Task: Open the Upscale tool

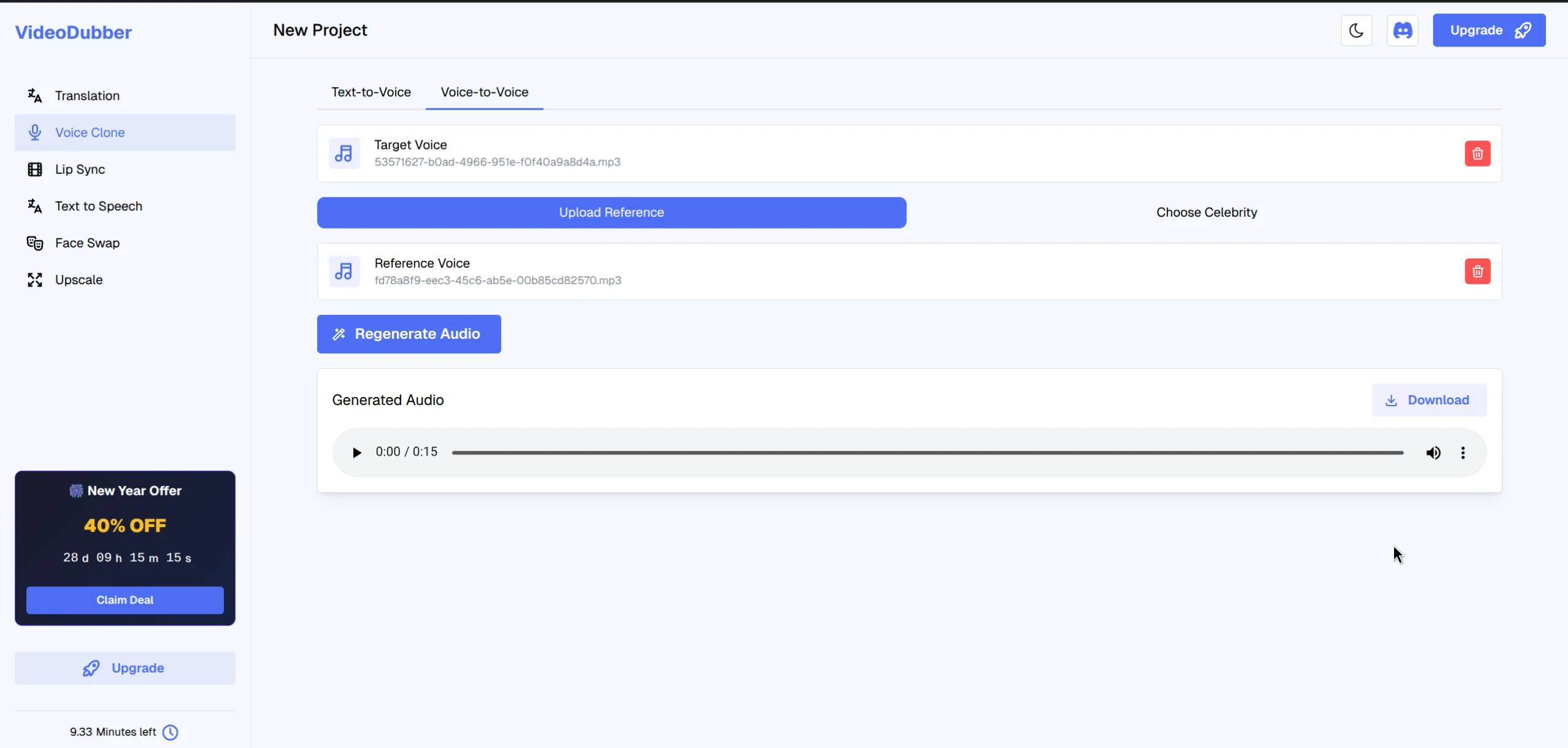Action: click(79, 279)
